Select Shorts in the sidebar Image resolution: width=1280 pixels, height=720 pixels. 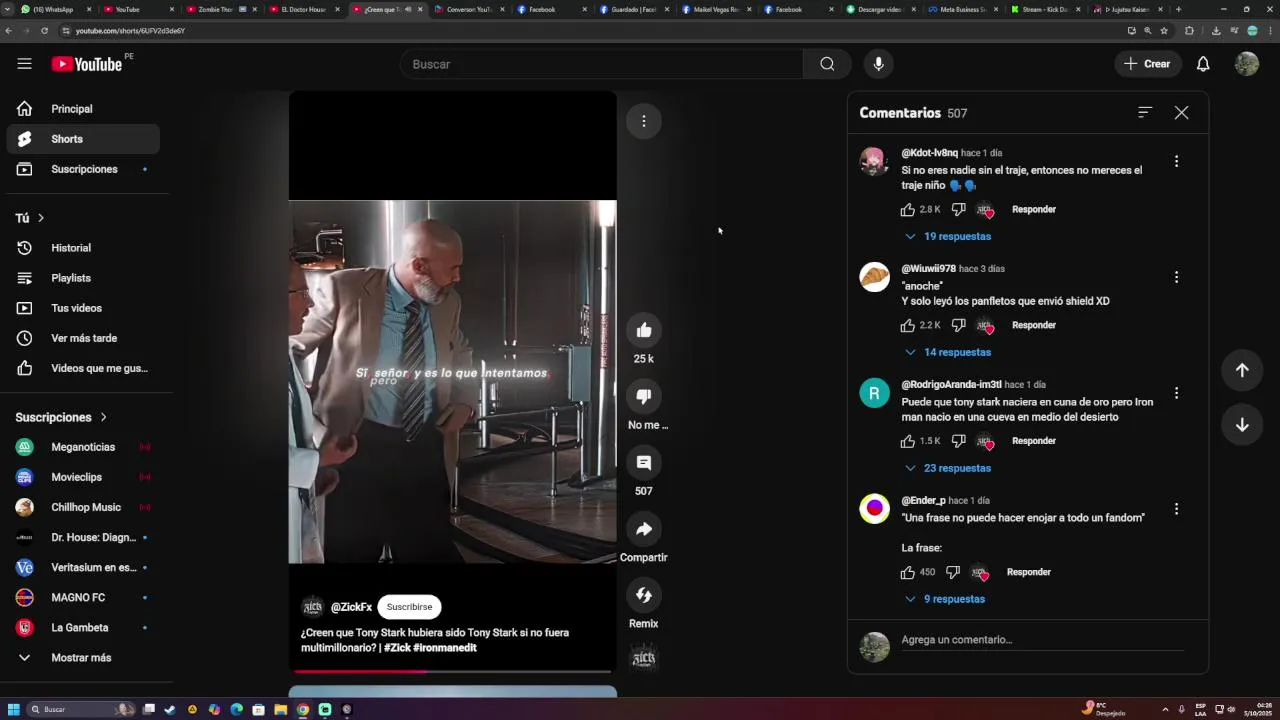[82, 139]
